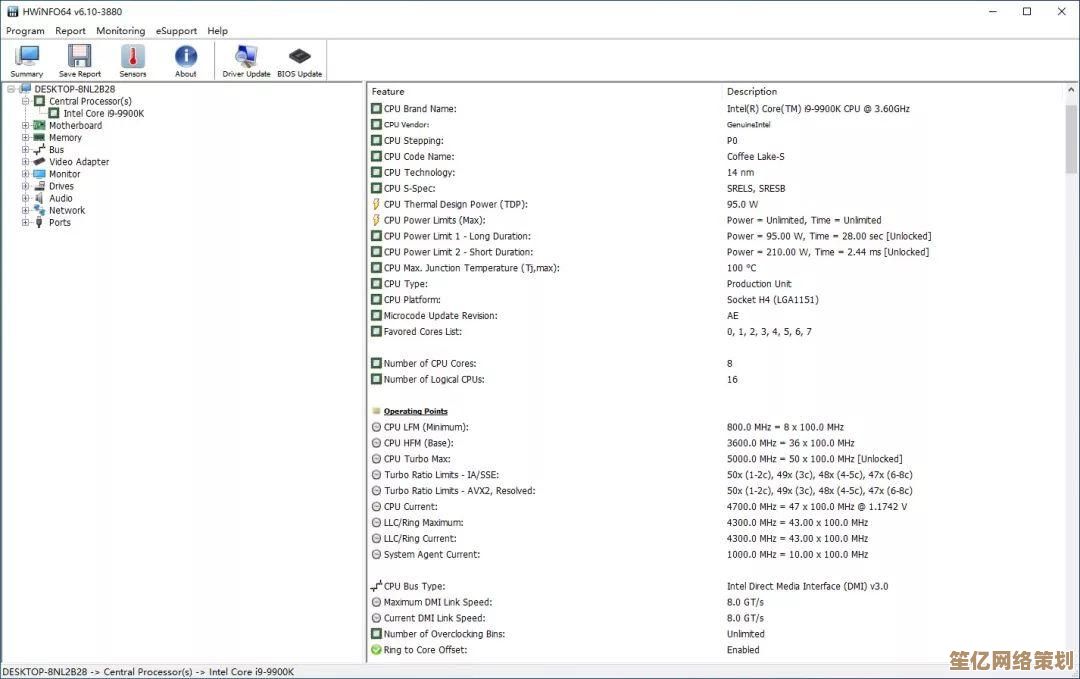1080x679 pixels.
Task: Expand the Motherboard tree node
Action: 26,126
